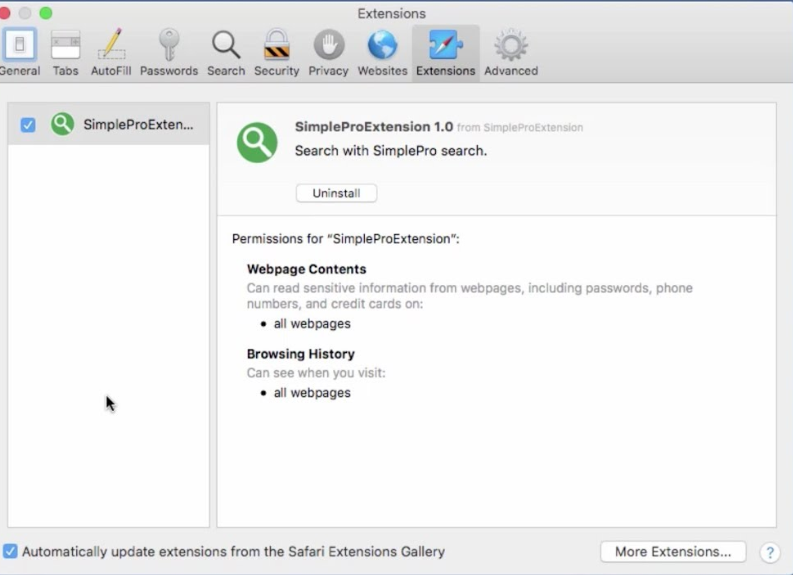793x575 pixels.
Task: Click the More Extensions button
Action: (672, 551)
